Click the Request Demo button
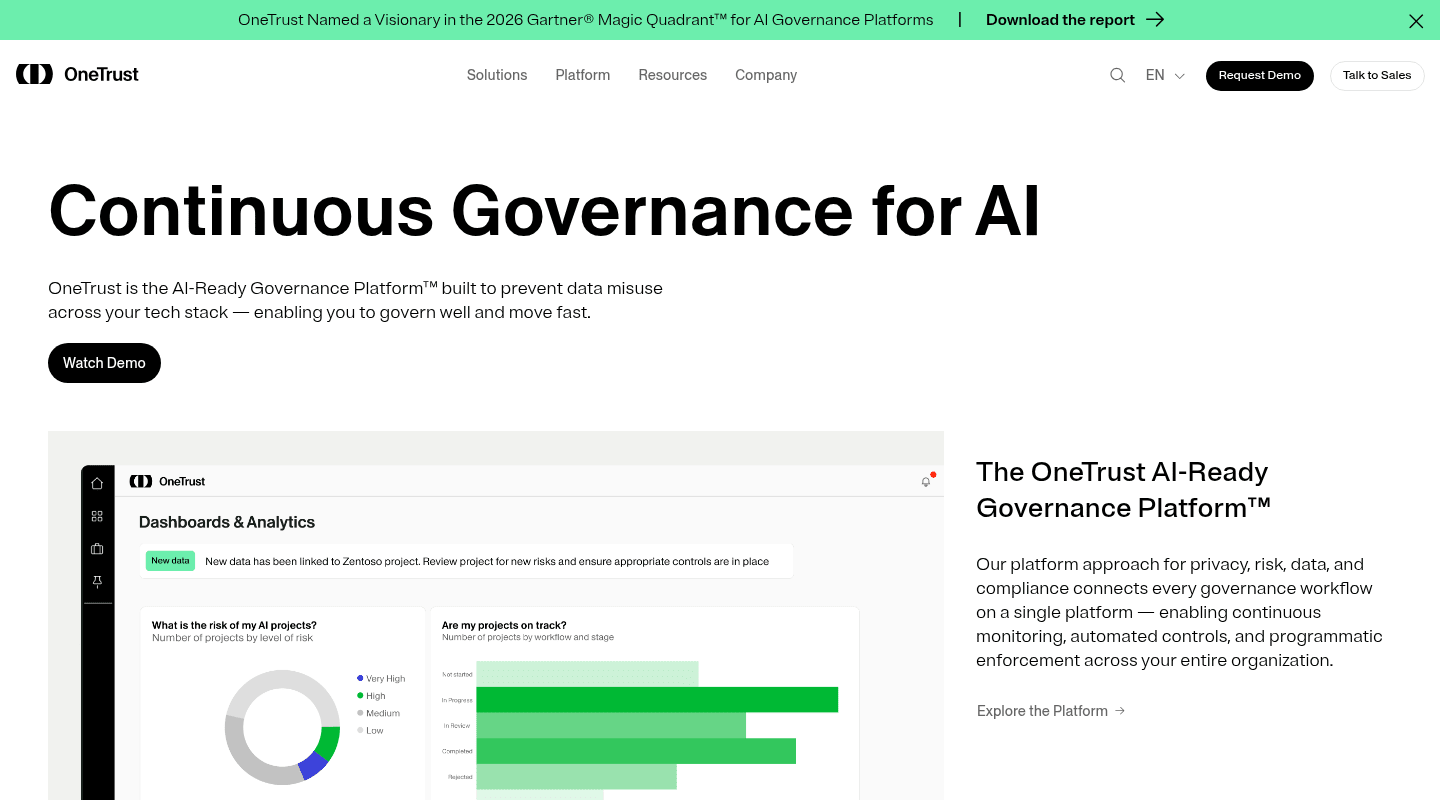 coord(1260,75)
